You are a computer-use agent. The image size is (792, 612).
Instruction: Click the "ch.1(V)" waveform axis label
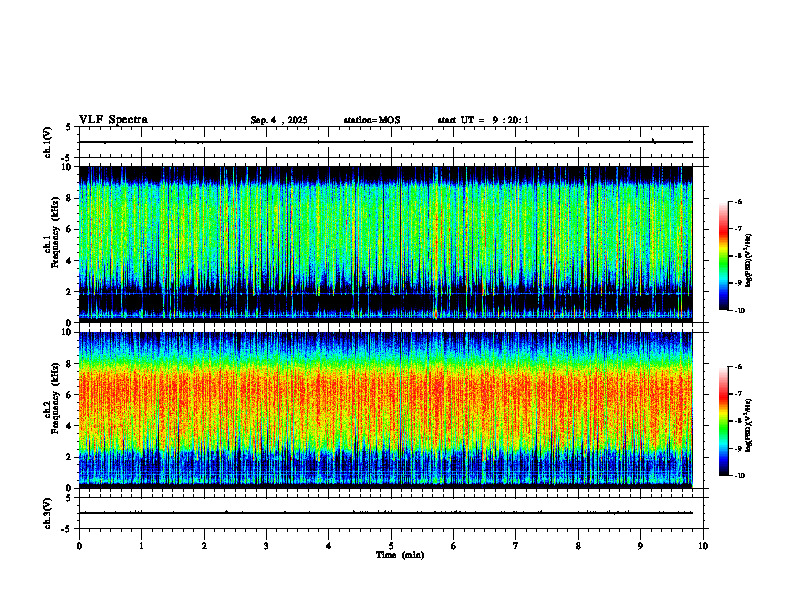(x=47, y=142)
